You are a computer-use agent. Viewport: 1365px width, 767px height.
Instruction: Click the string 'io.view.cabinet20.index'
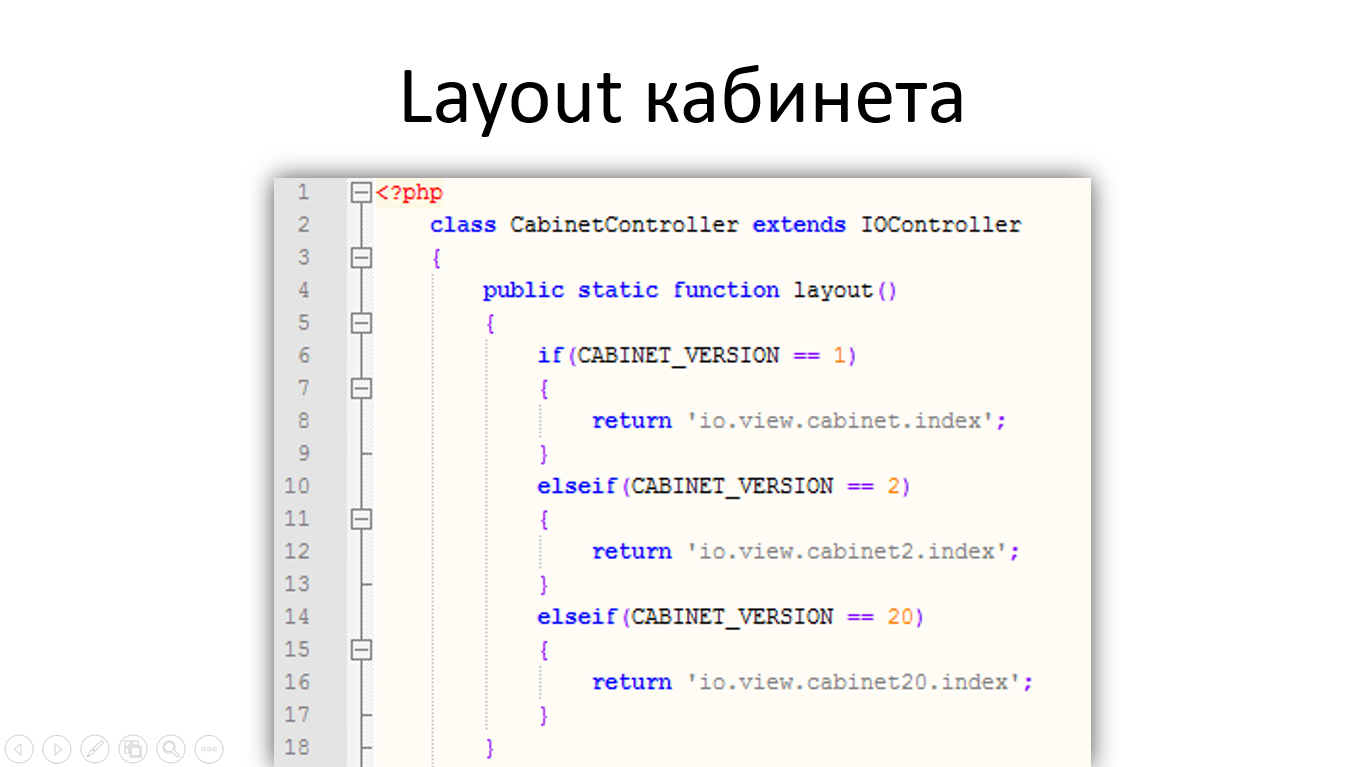click(853, 682)
